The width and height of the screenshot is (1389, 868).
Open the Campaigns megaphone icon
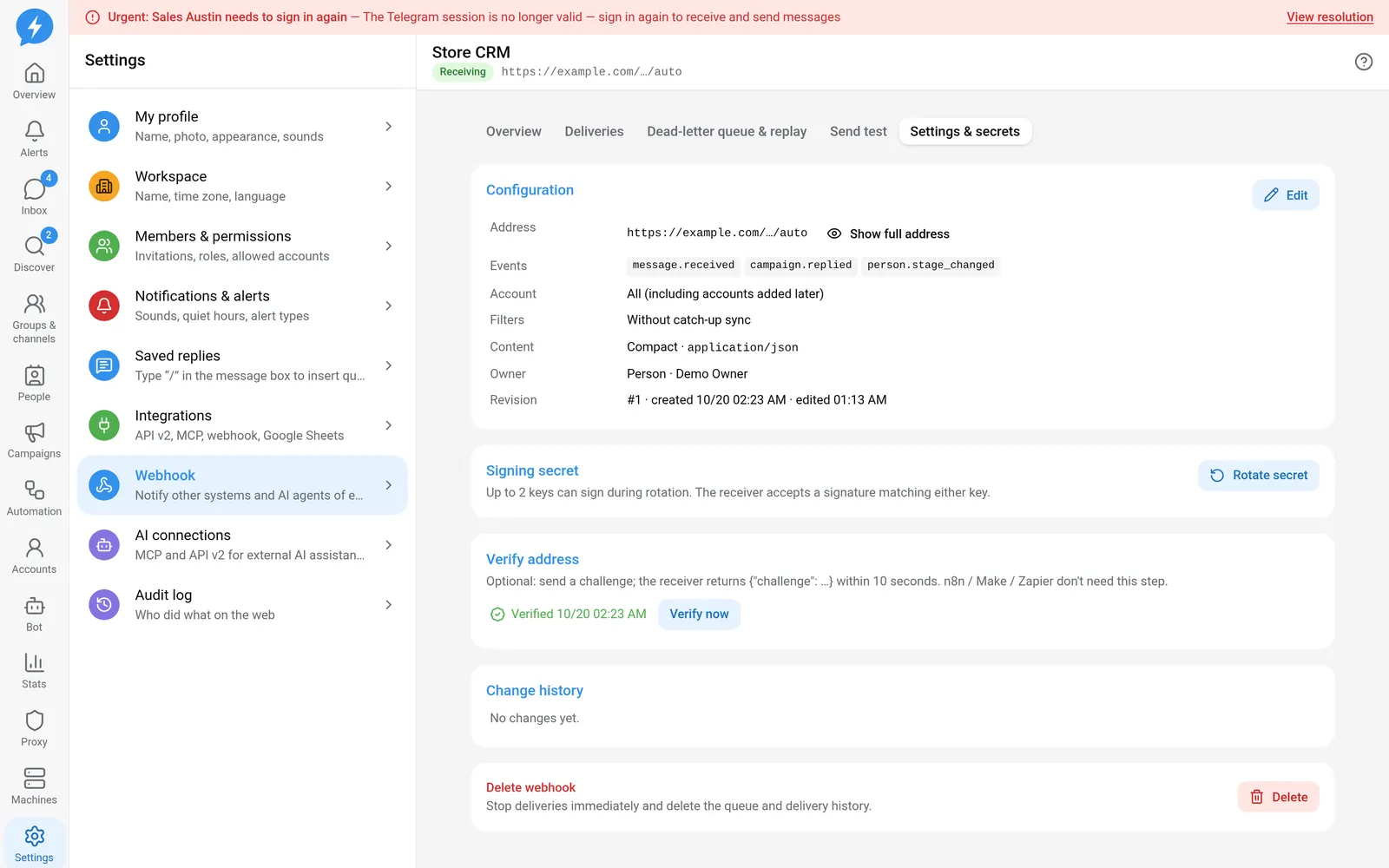pos(34,441)
